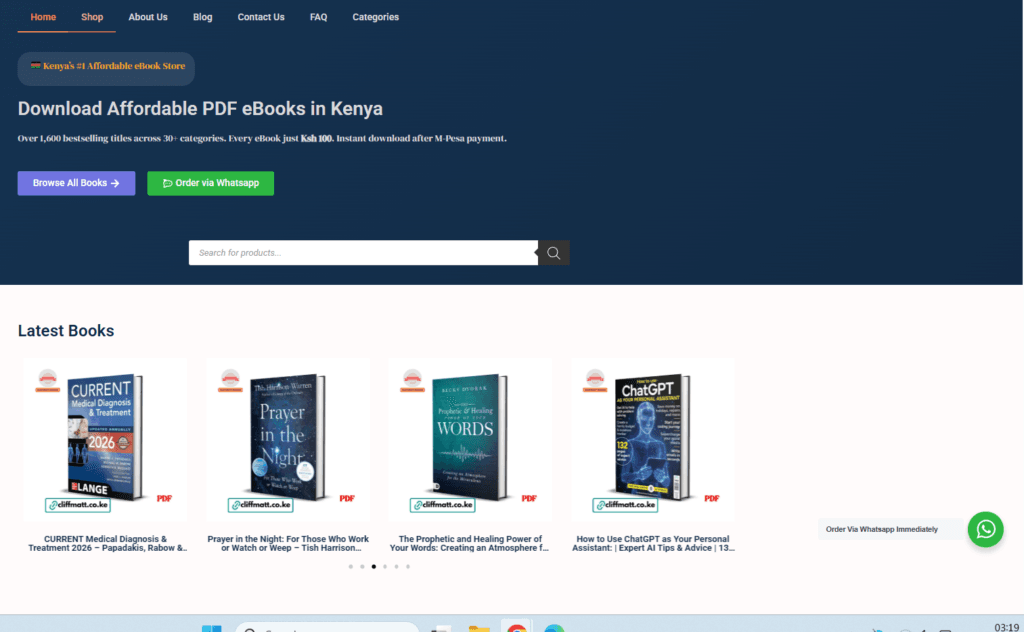Focus the Search for products field

pos(363,253)
